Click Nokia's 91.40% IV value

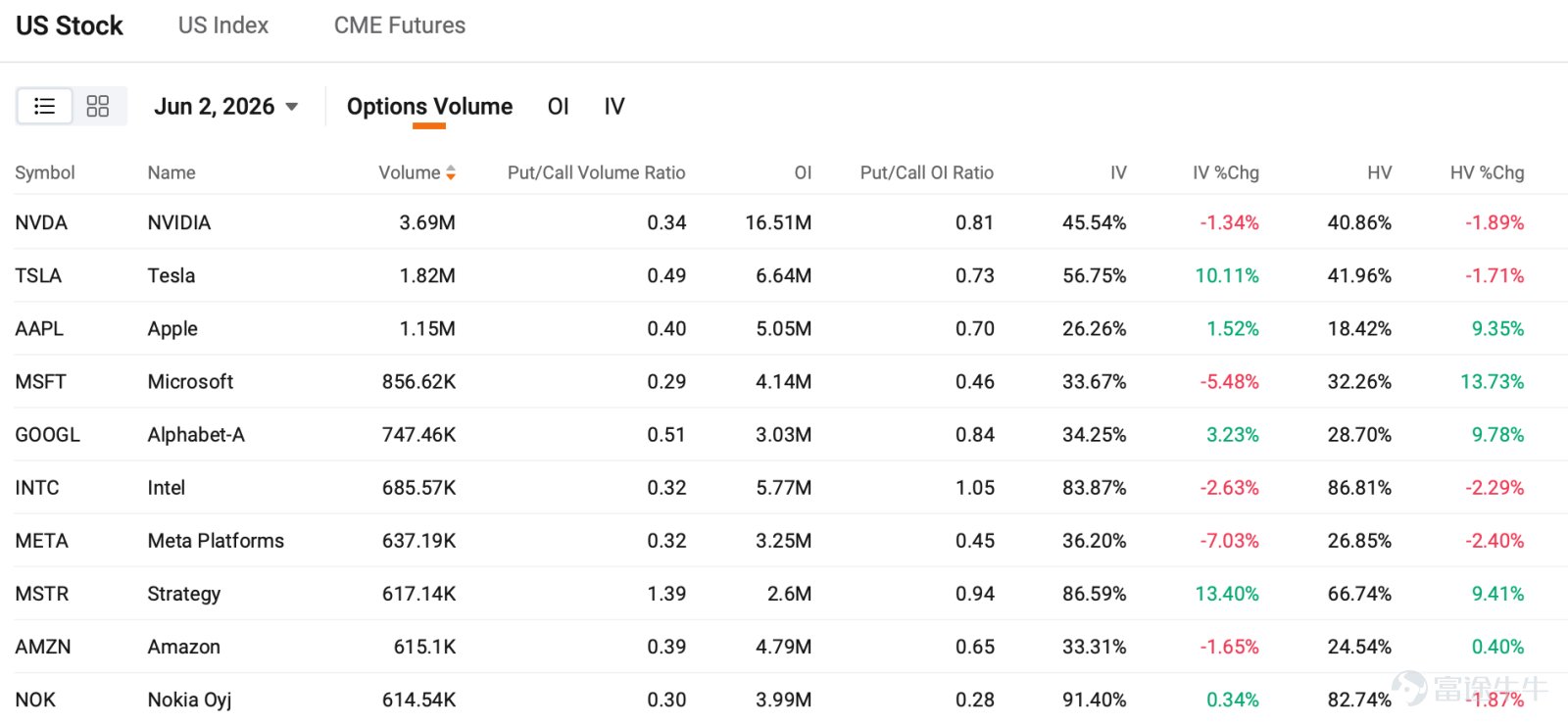[1095, 700]
